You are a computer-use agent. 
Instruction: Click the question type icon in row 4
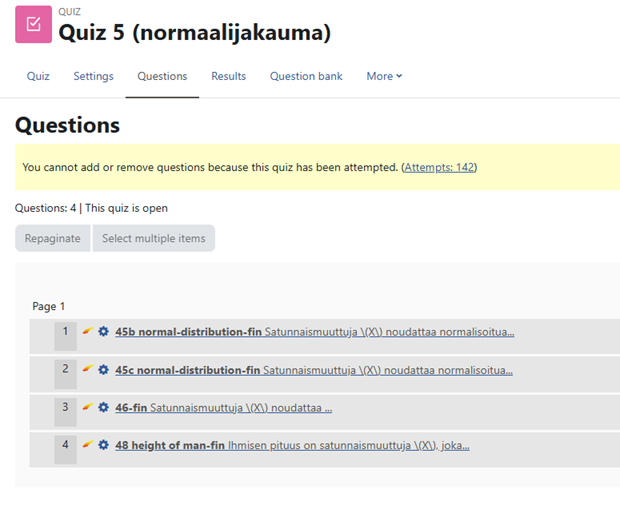(88, 445)
